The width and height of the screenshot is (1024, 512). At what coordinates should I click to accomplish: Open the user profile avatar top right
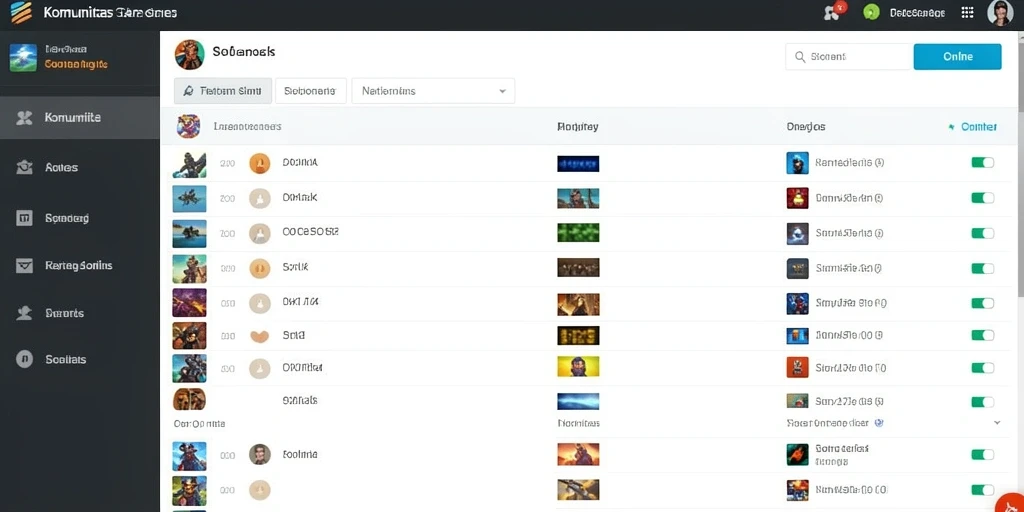click(x=1000, y=12)
